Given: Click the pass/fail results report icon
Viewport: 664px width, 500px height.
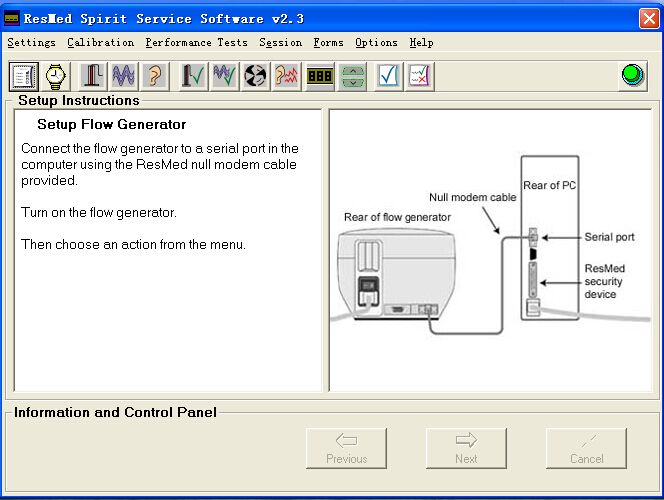Looking at the screenshot, I should (420, 77).
